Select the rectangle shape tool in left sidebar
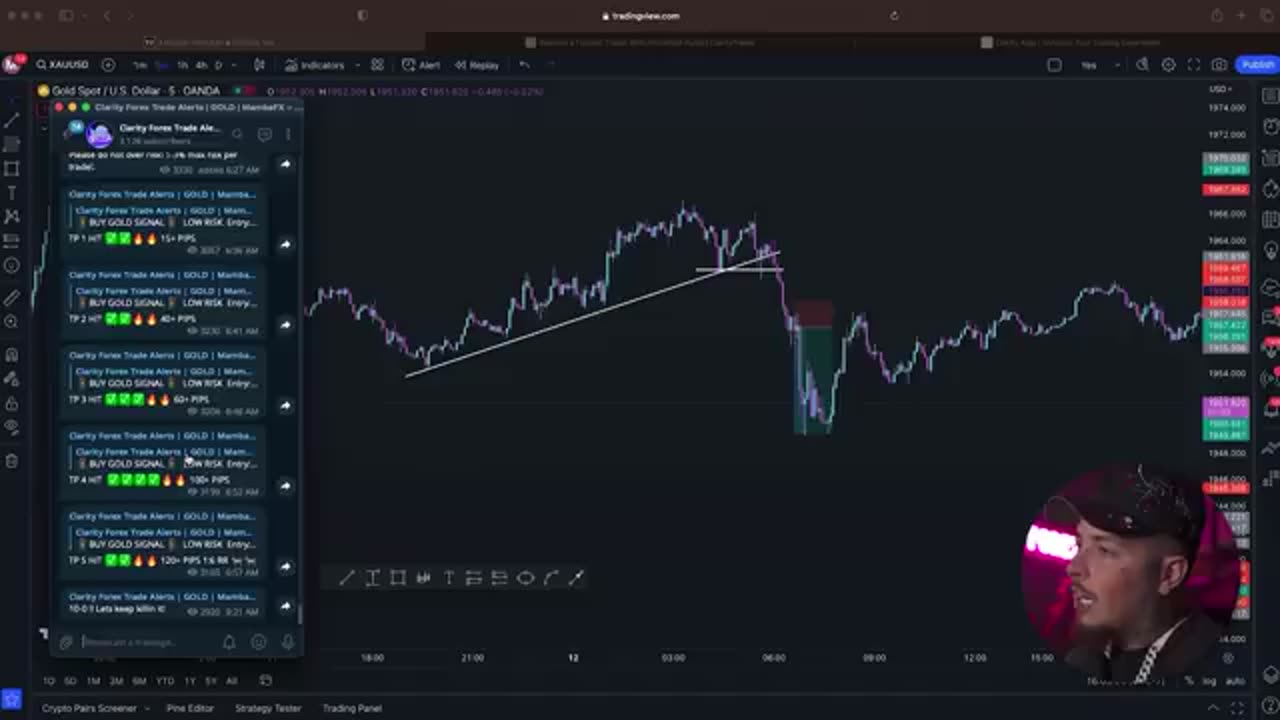 [x=12, y=168]
